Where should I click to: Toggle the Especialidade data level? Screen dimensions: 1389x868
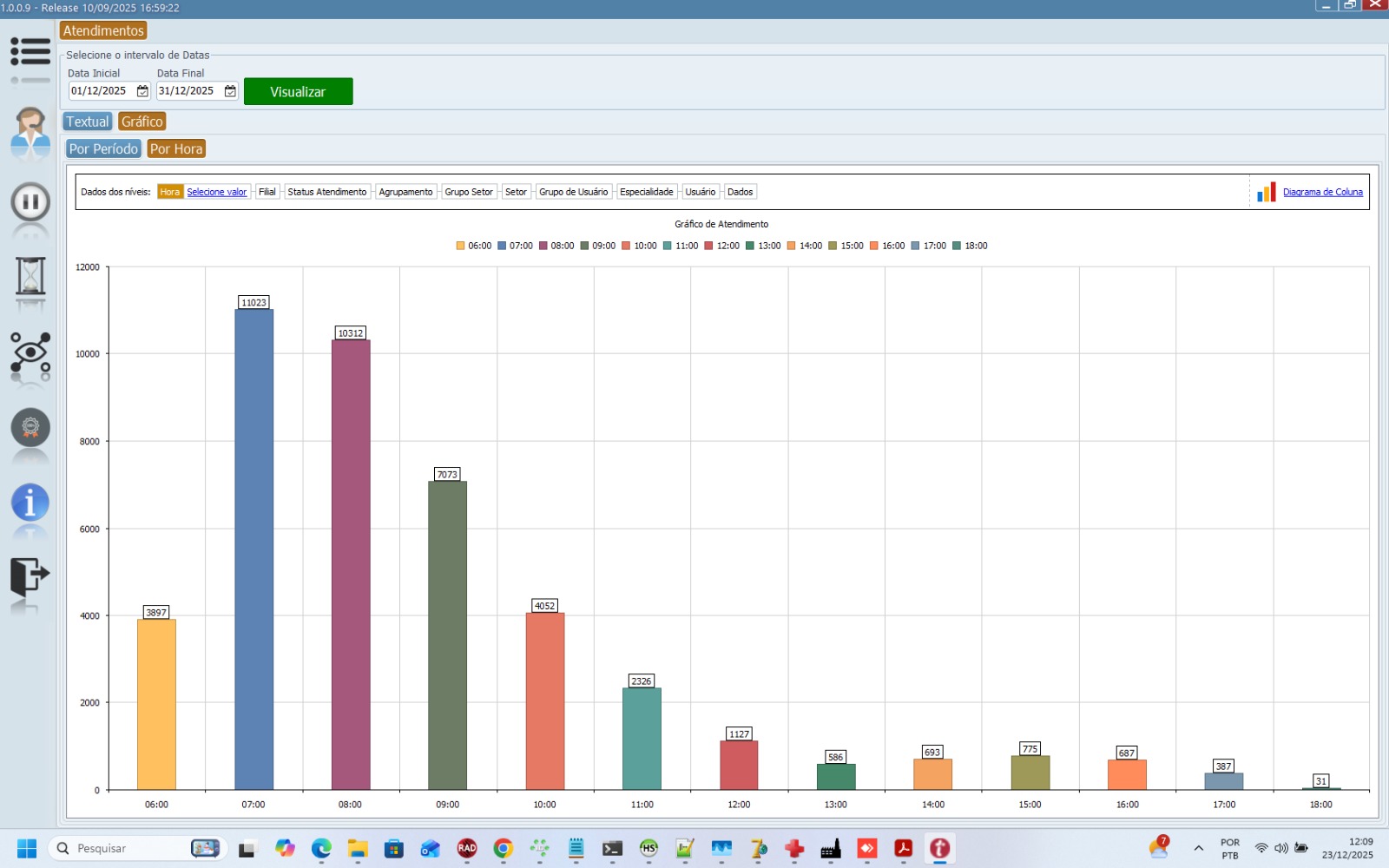[x=646, y=192]
